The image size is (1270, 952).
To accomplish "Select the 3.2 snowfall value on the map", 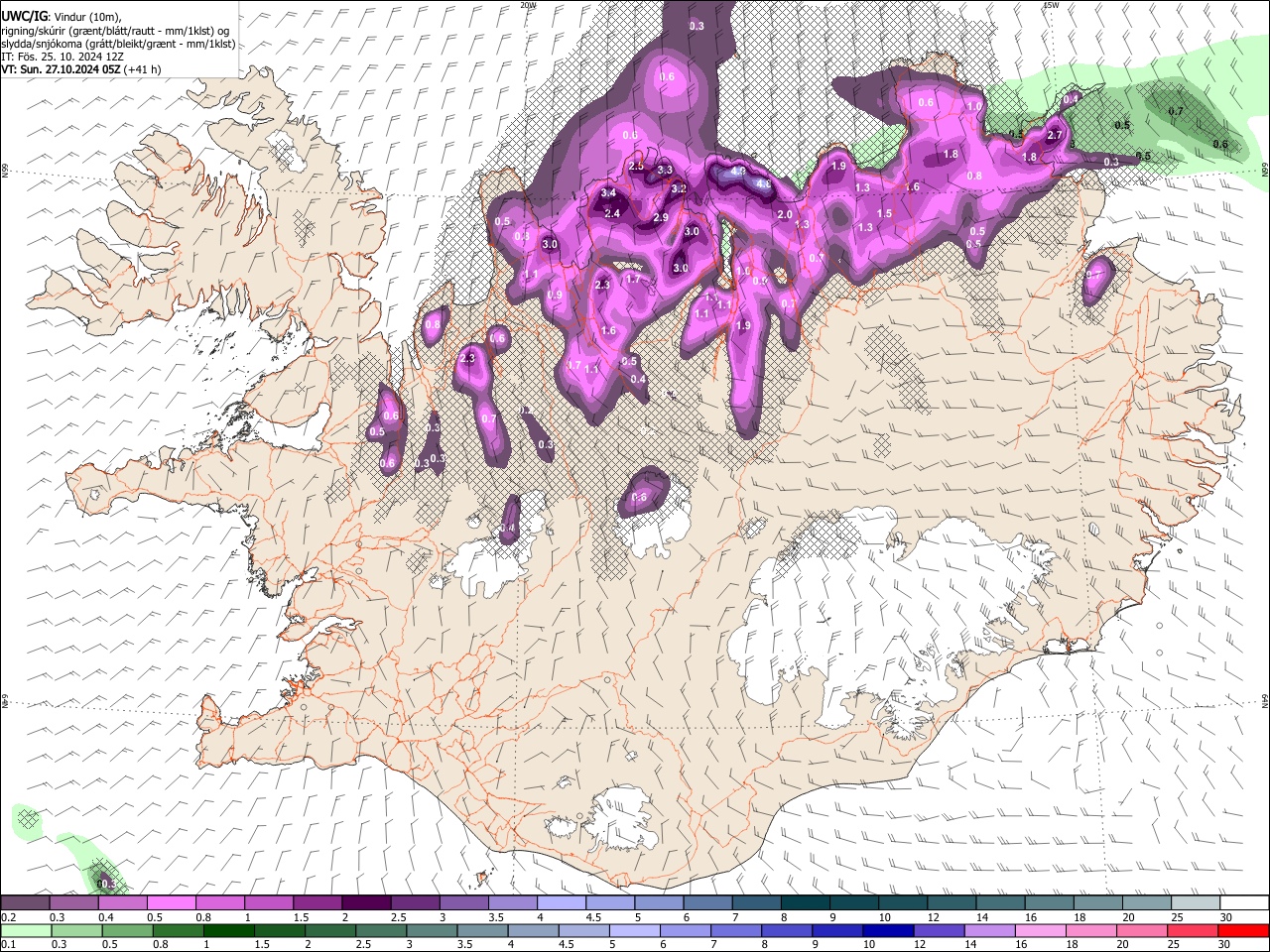I will [679, 188].
